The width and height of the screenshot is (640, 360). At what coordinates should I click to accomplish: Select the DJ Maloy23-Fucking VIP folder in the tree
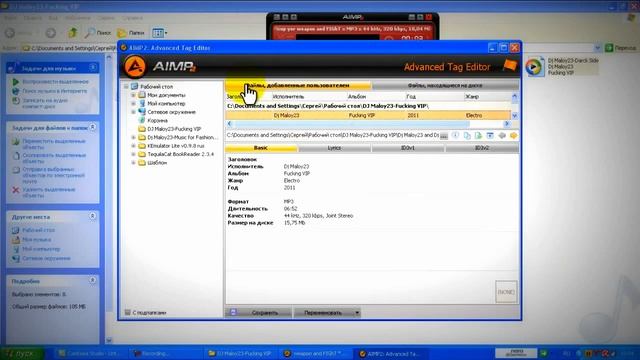point(174,129)
